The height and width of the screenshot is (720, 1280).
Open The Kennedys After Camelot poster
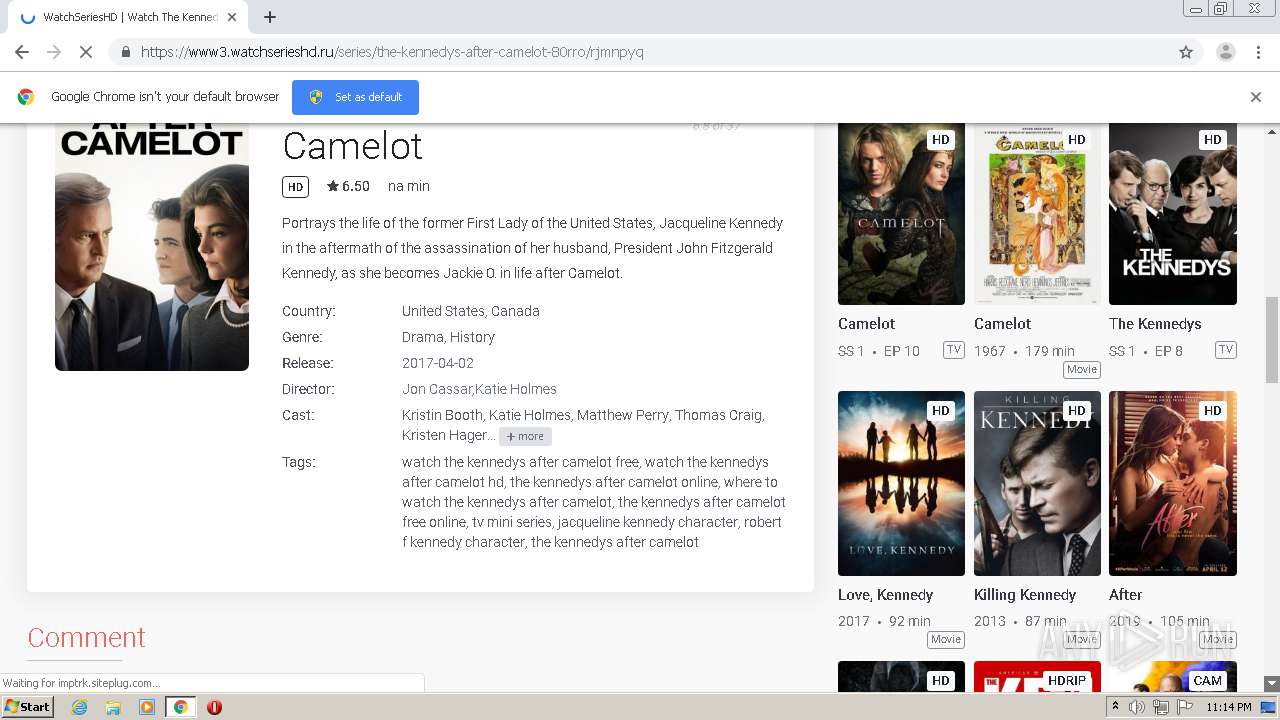pyautogui.click(x=152, y=247)
